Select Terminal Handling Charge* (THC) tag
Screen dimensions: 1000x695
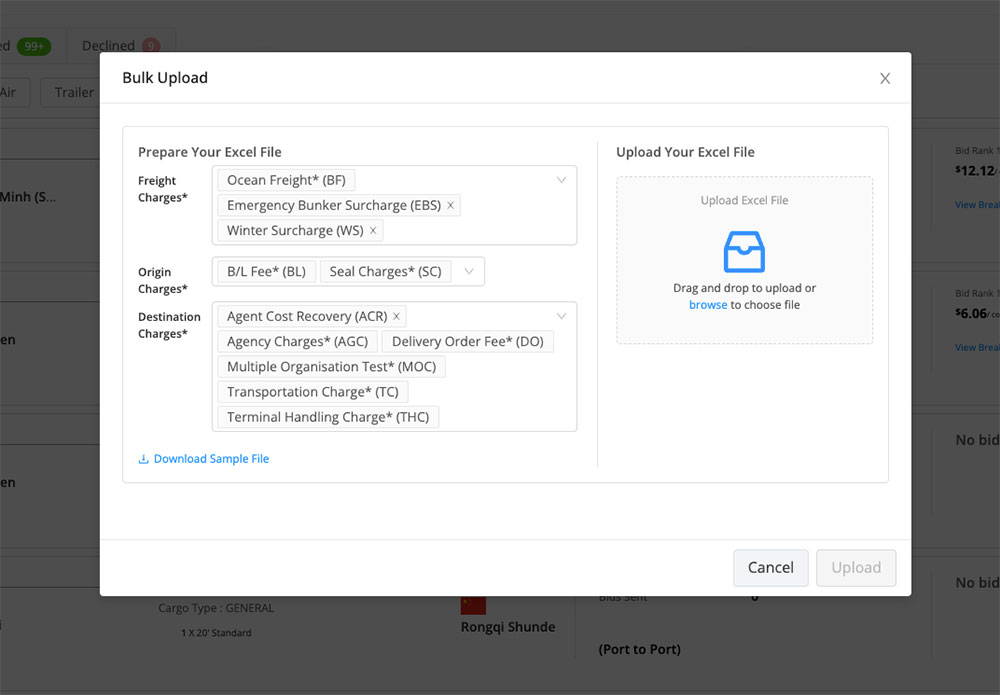(328, 417)
